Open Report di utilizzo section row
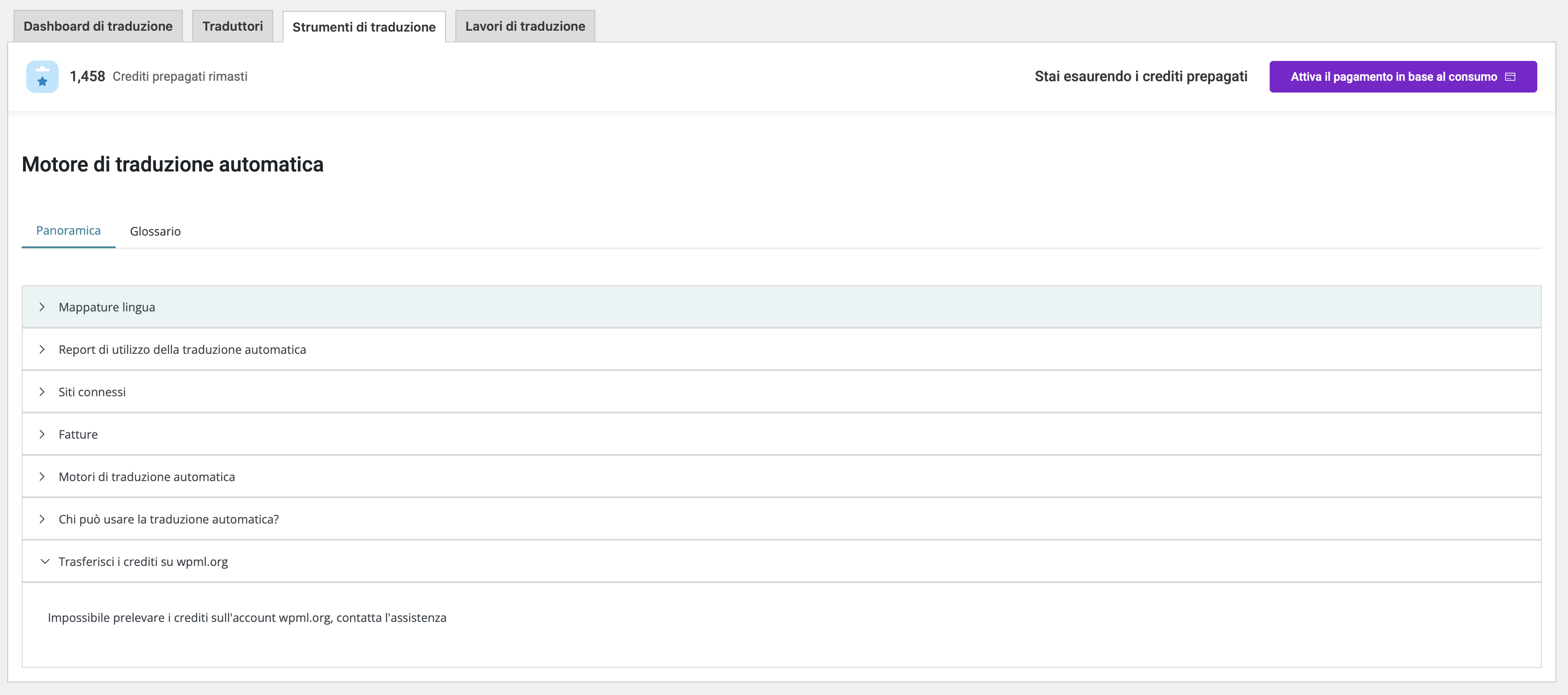This screenshot has width=1568, height=695. click(x=182, y=349)
